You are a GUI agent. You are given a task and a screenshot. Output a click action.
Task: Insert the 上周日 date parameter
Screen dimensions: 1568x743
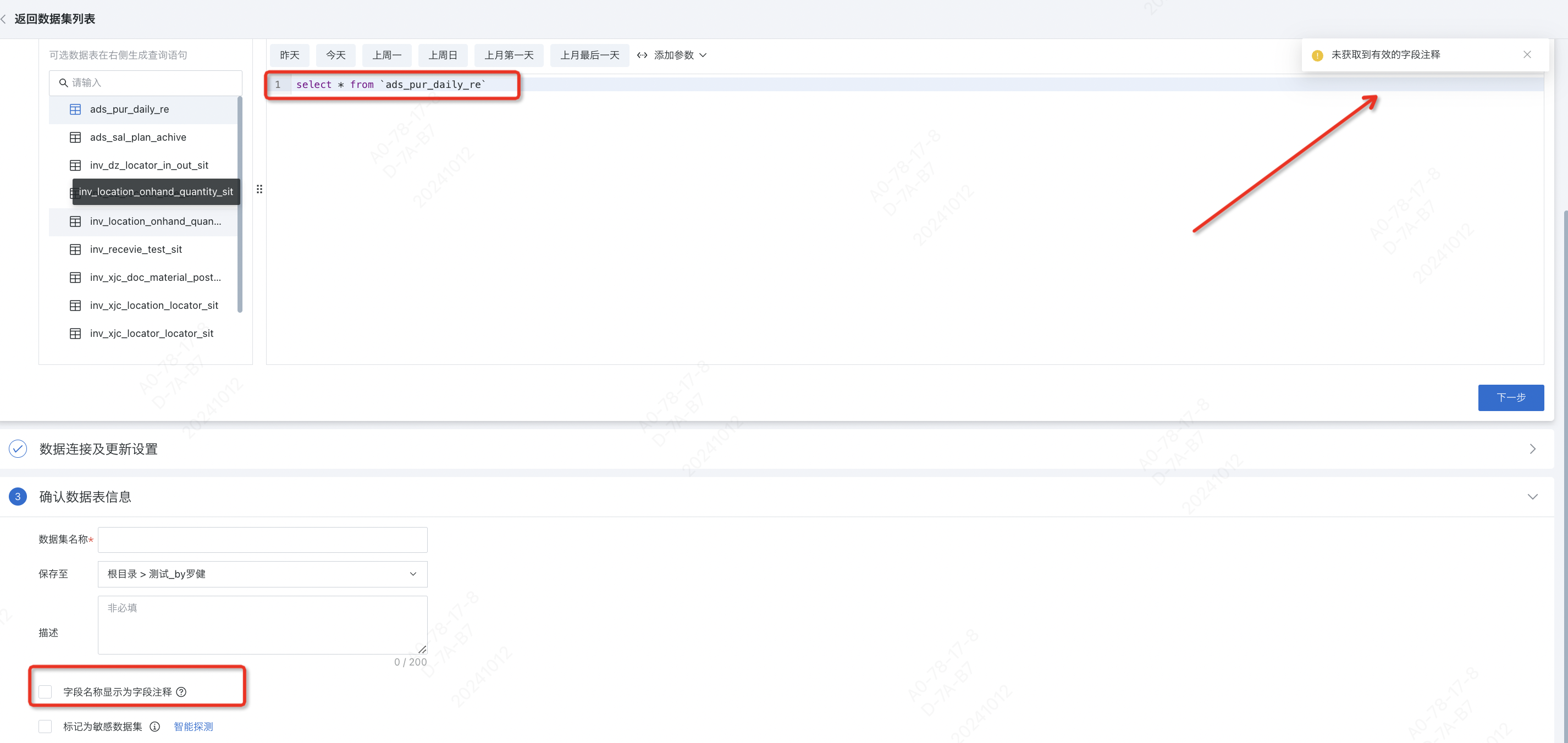coord(443,56)
